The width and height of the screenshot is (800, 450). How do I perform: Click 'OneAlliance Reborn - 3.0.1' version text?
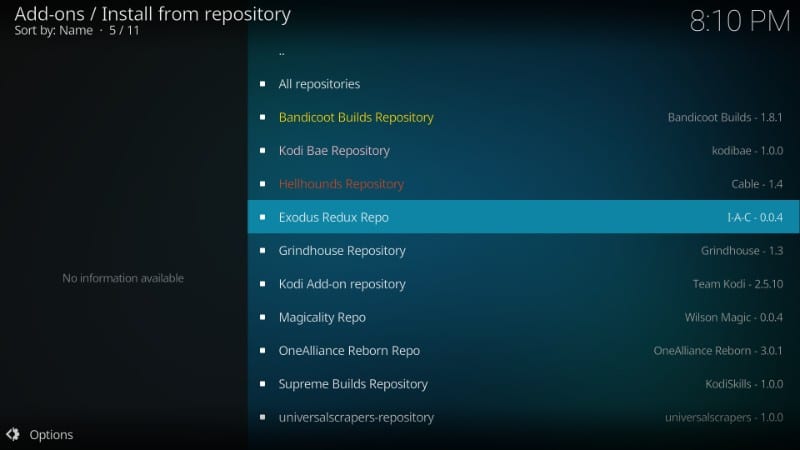click(718, 351)
